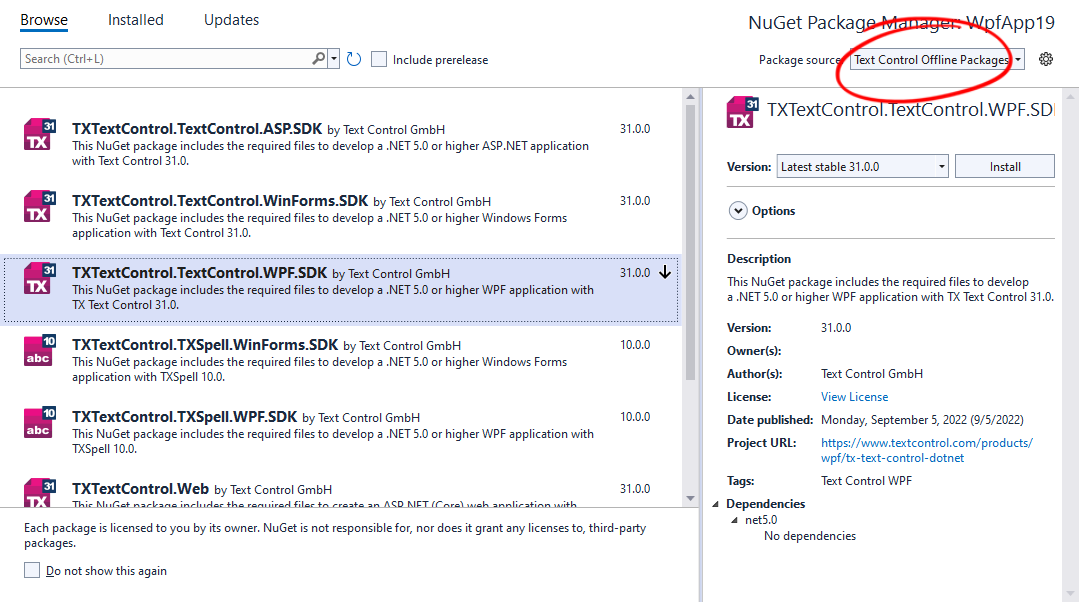Image resolution: width=1079 pixels, height=602 pixels.
Task: Open package source settings gear
Action: (1046, 59)
